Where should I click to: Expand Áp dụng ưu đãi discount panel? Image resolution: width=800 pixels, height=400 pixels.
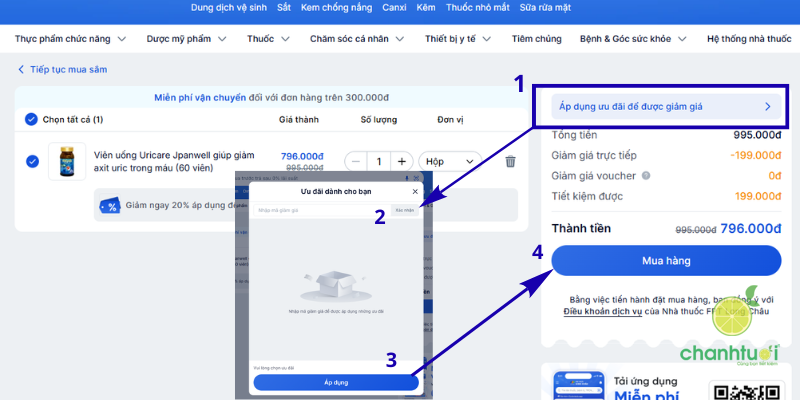point(664,105)
